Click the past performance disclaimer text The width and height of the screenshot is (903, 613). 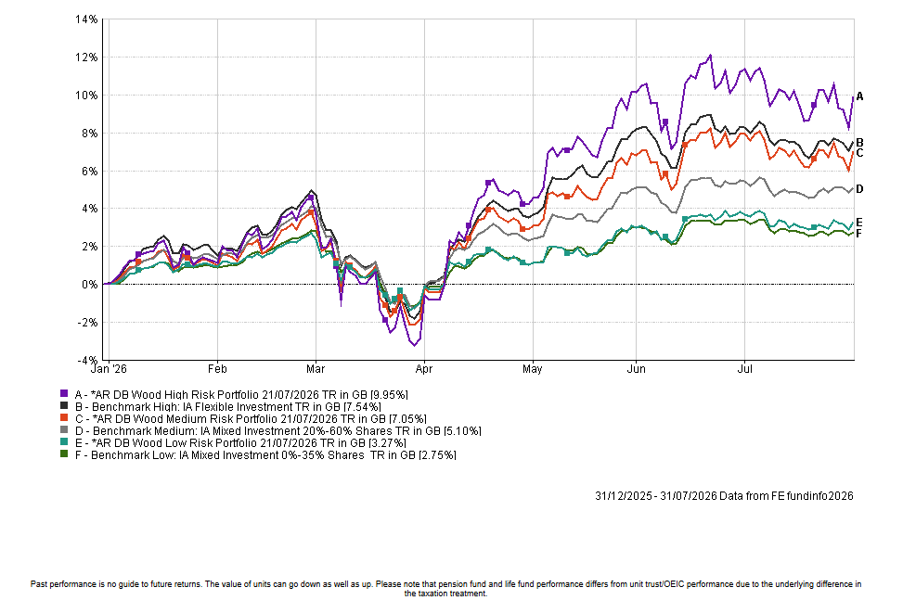[x=446, y=588]
